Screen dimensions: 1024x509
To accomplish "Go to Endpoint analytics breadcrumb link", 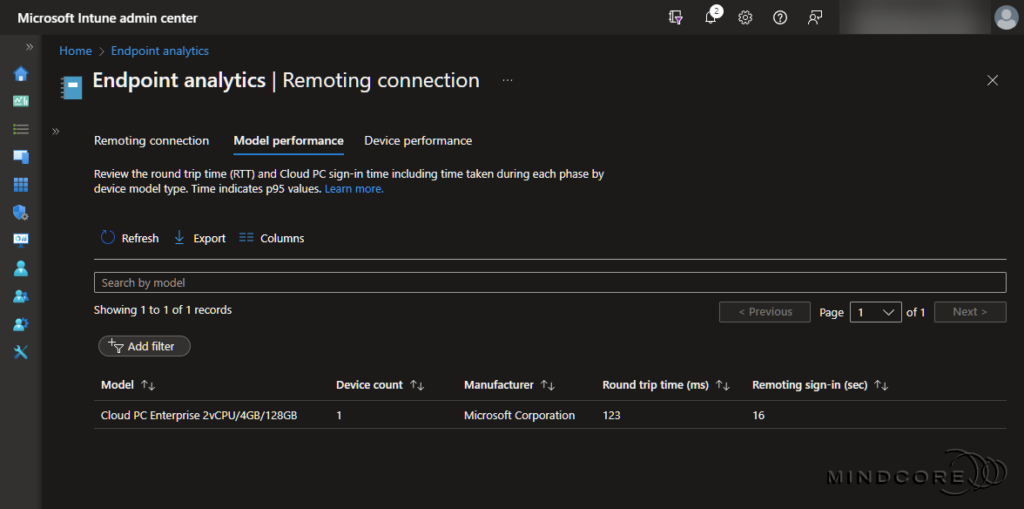I will (x=160, y=51).
